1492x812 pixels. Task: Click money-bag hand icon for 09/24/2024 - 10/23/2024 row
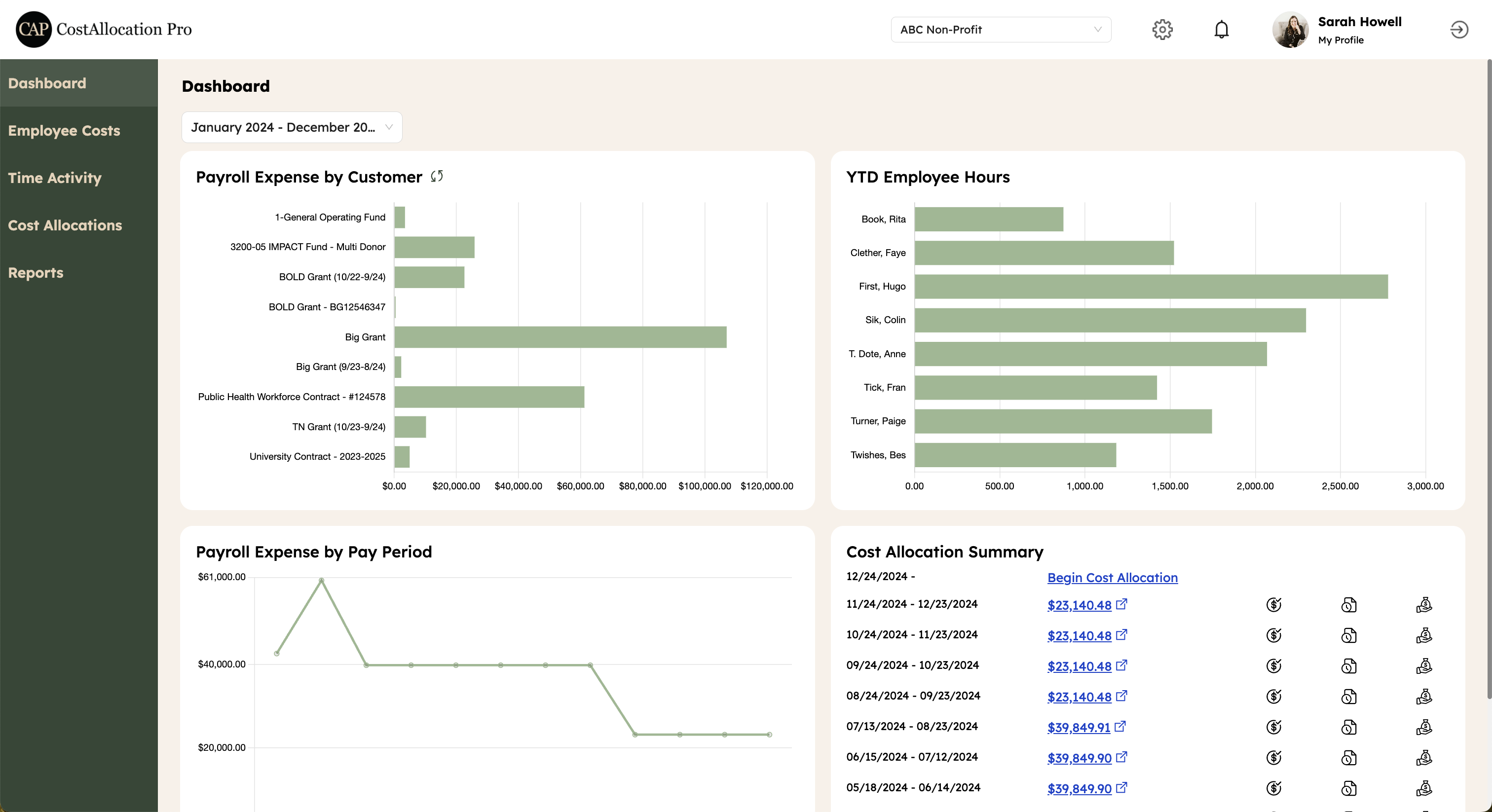click(1423, 666)
